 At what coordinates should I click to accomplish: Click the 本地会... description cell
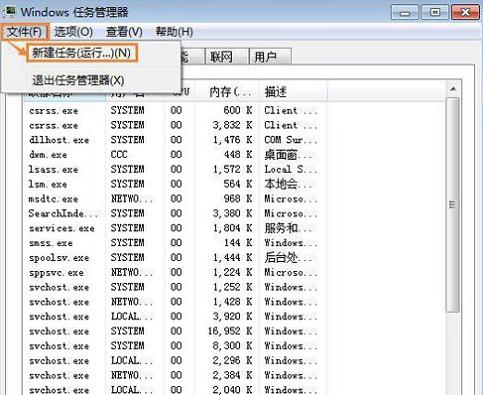(x=288, y=184)
